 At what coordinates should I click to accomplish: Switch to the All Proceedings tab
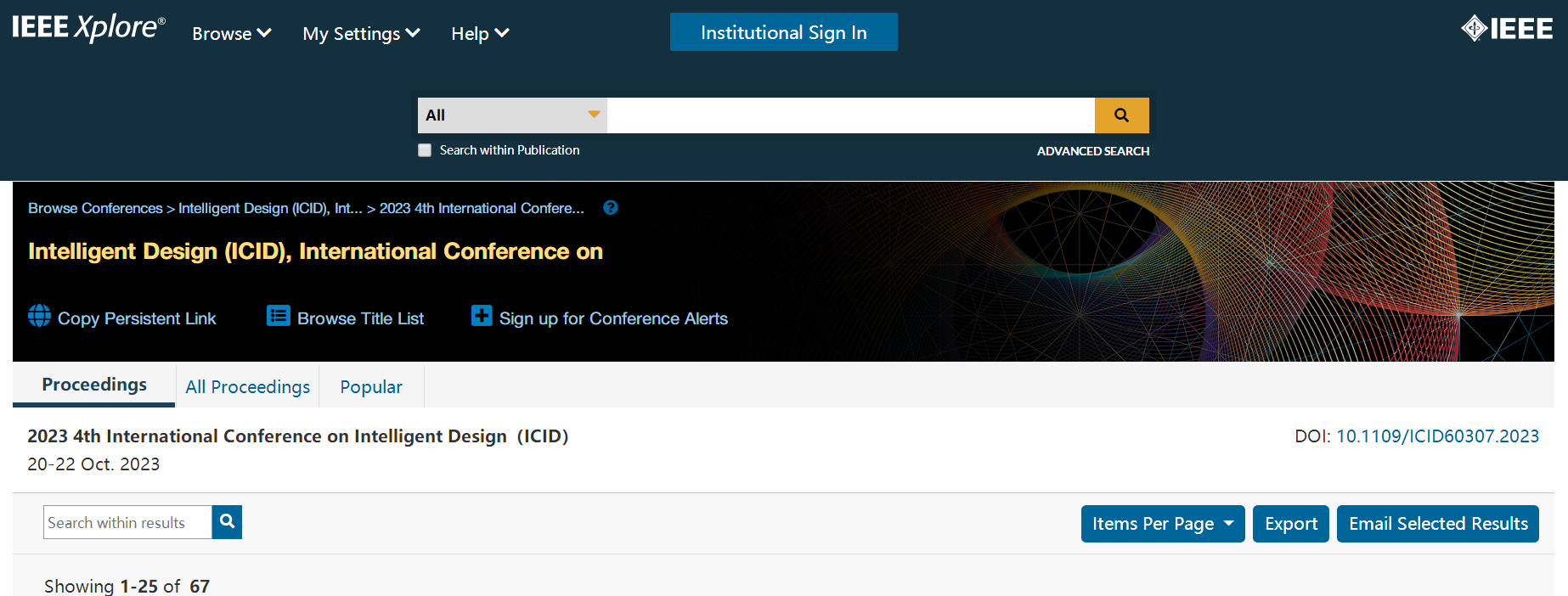(x=247, y=387)
